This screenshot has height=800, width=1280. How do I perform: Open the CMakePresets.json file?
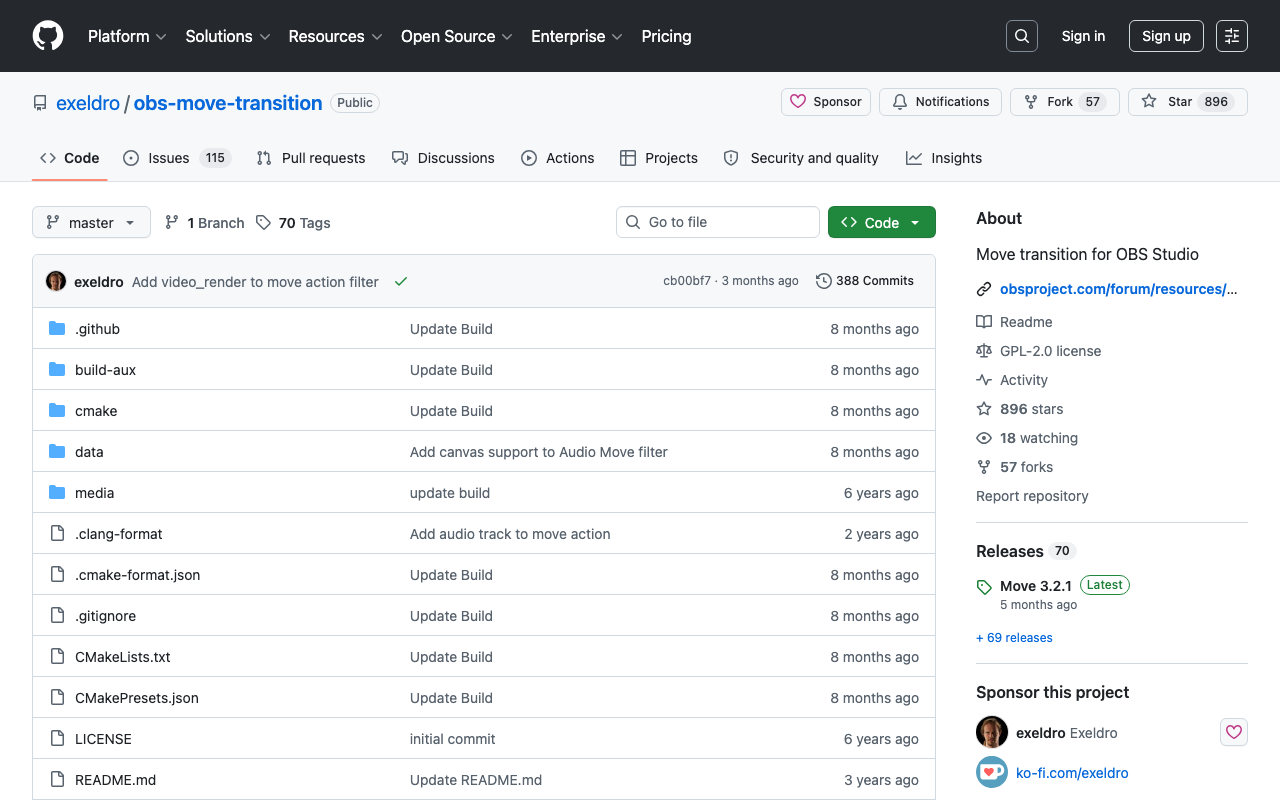136,698
